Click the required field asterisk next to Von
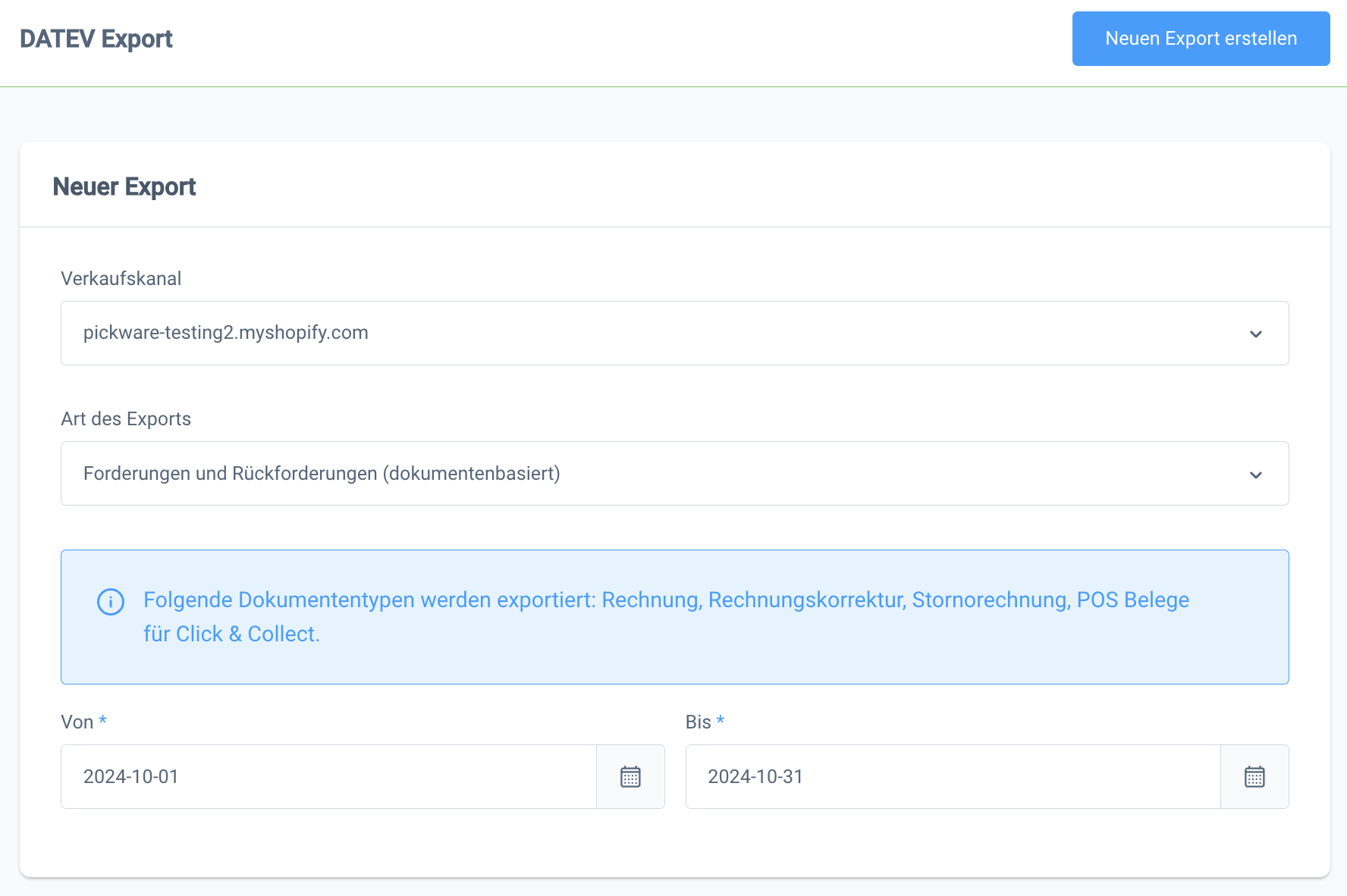 point(103,721)
